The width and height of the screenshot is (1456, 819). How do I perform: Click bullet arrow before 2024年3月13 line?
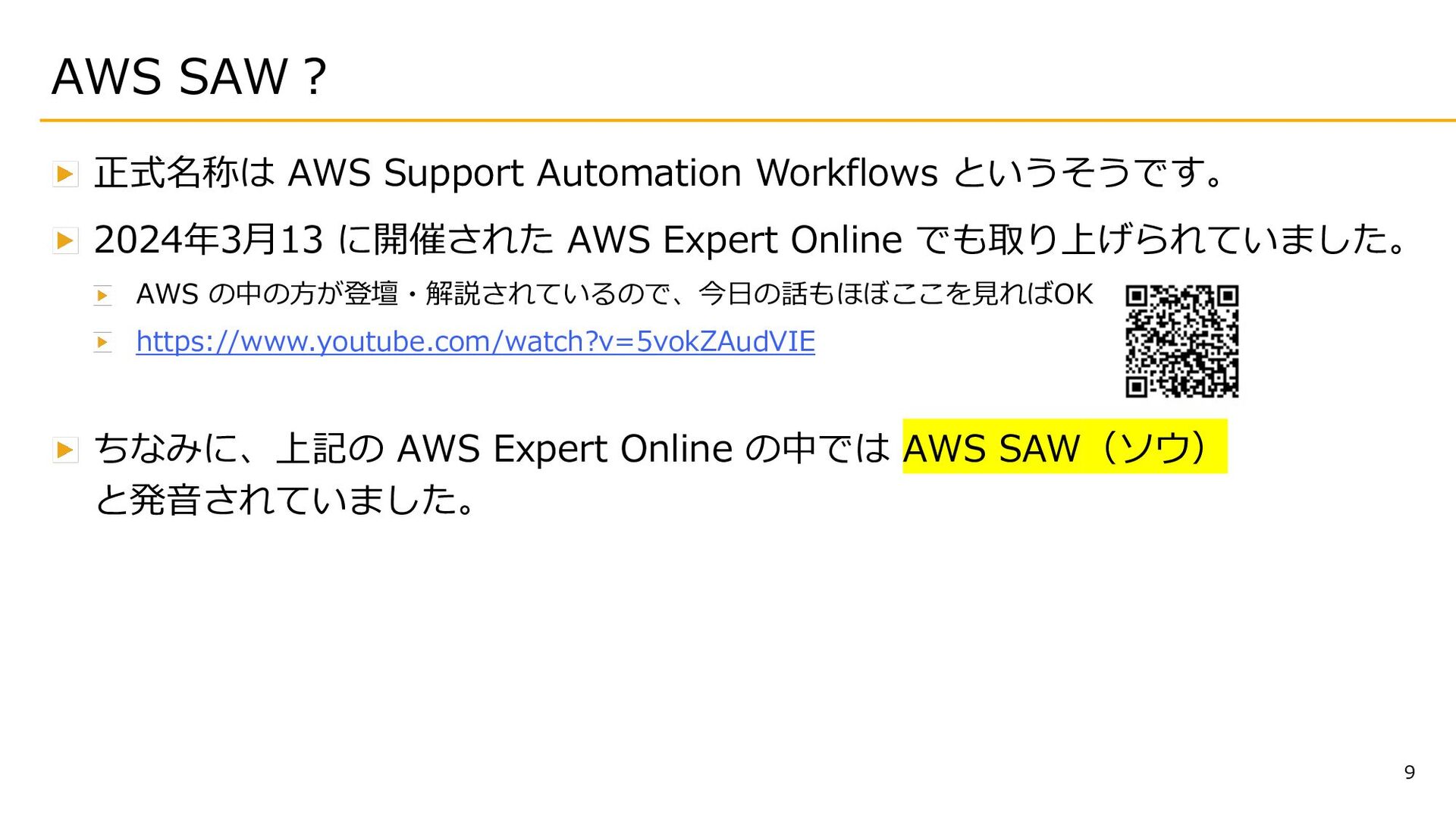pos(65,241)
